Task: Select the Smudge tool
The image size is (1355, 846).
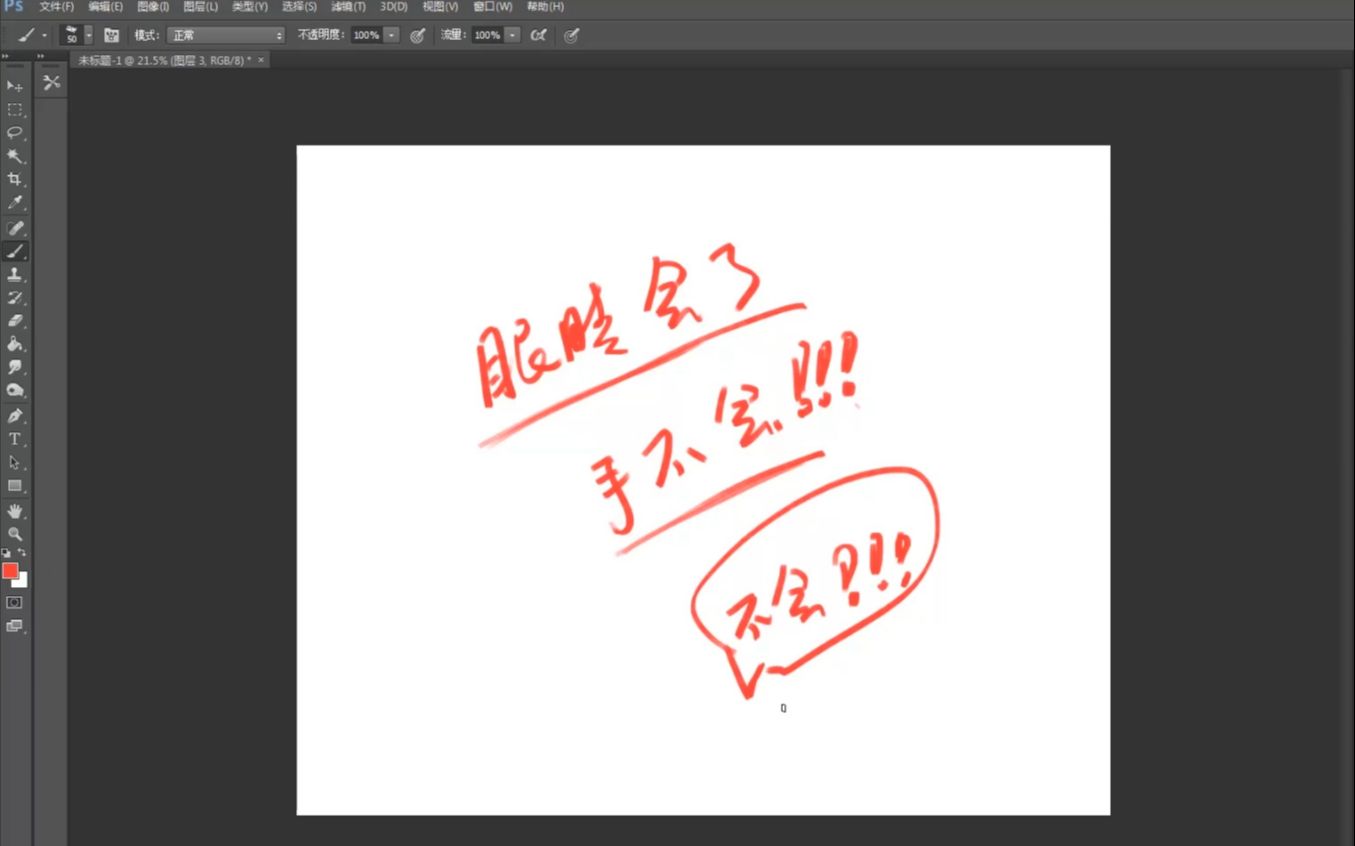Action: pyautogui.click(x=15, y=368)
